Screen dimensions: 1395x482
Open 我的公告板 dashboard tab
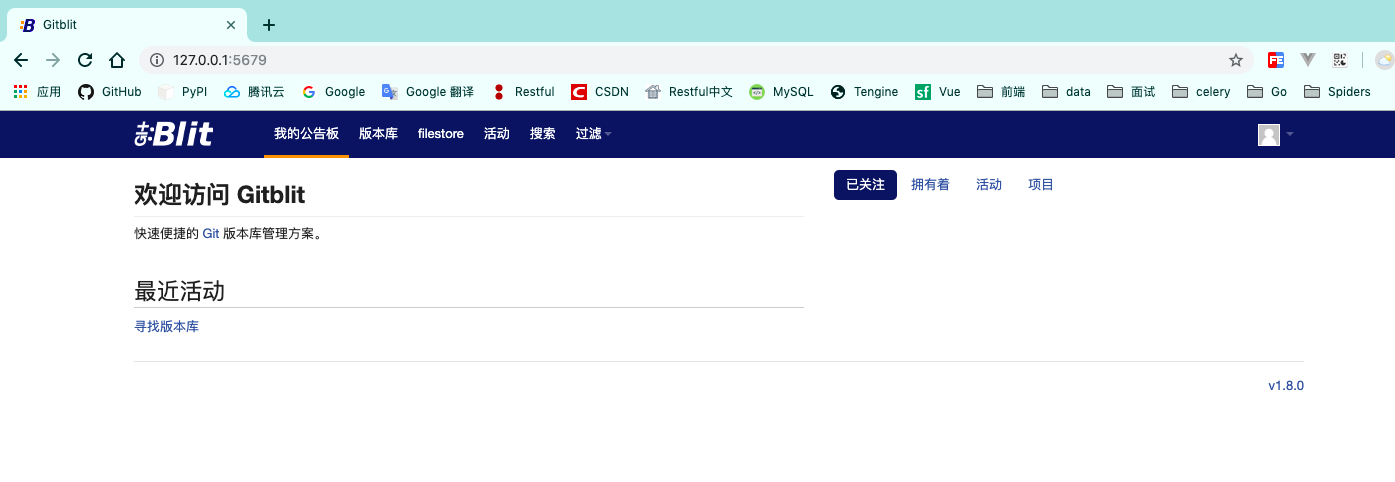(306, 134)
